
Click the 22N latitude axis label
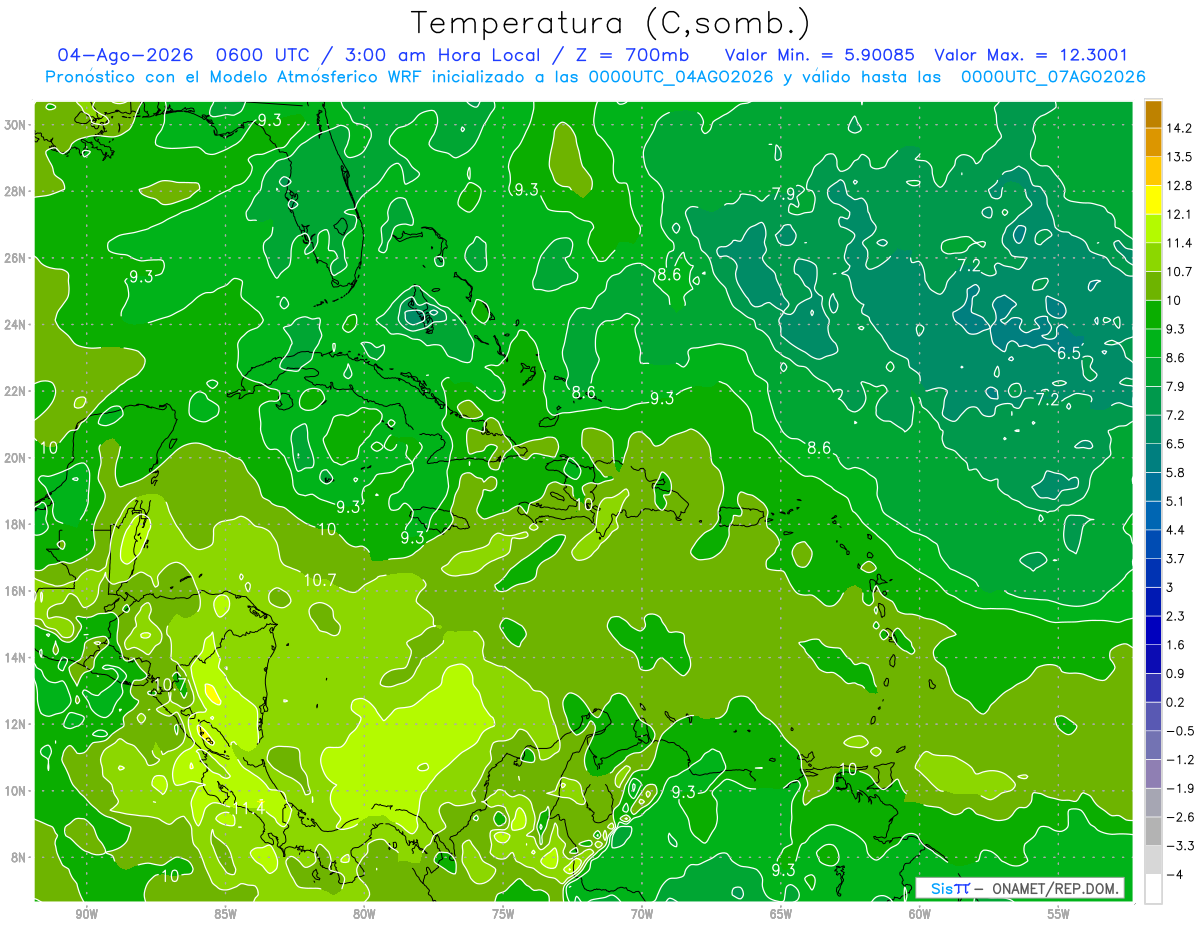16,391
